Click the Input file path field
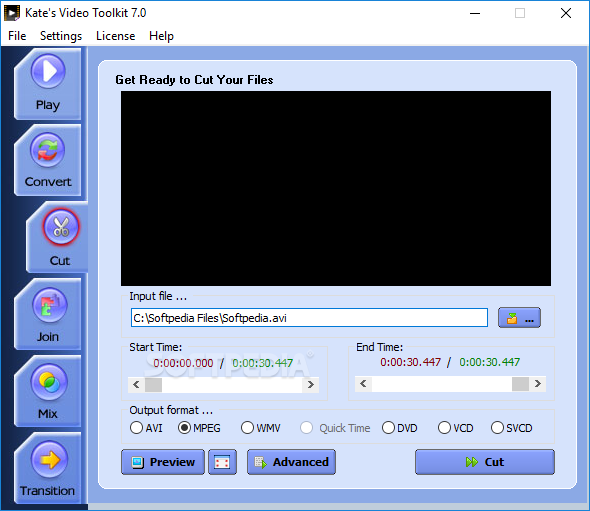 pos(309,318)
